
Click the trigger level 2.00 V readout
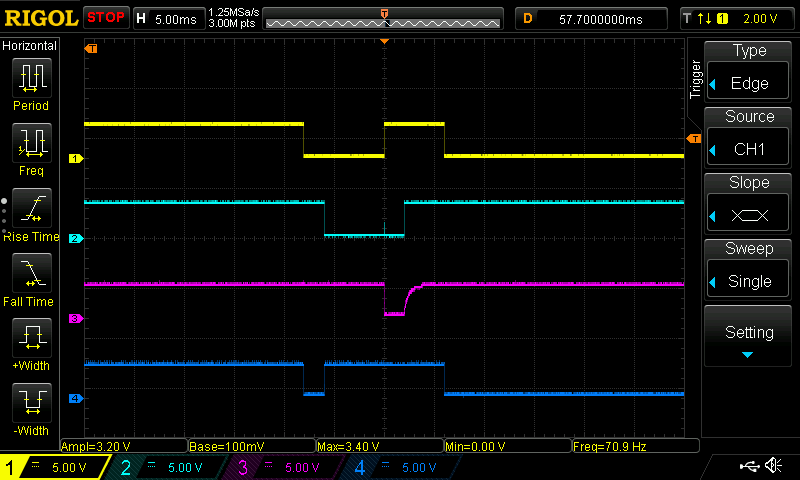(760, 19)
